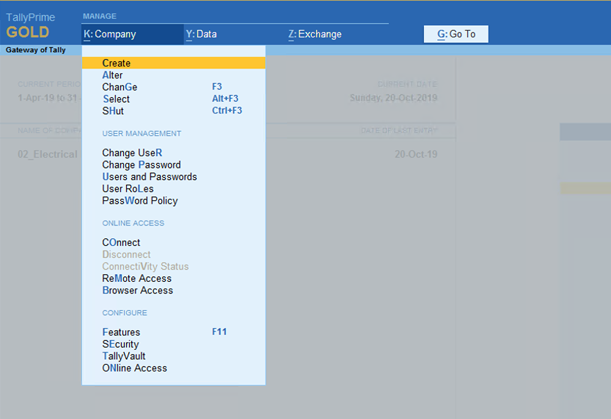Select TallyVault option
Screen dimensions: 611x419
click(x=125, y=356)
